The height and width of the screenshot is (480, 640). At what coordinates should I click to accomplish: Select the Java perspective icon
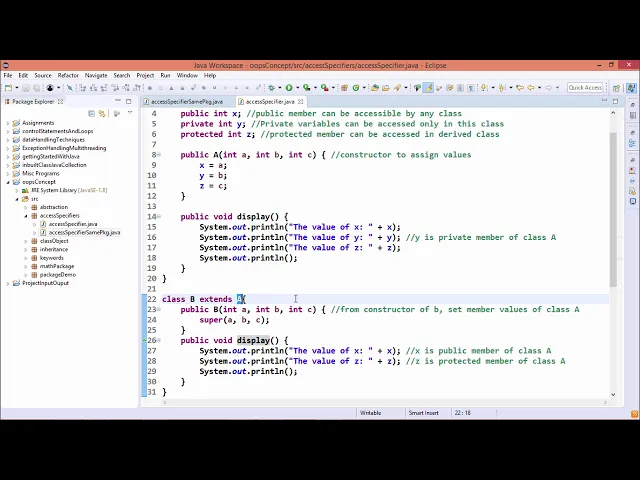pos(631,88)
